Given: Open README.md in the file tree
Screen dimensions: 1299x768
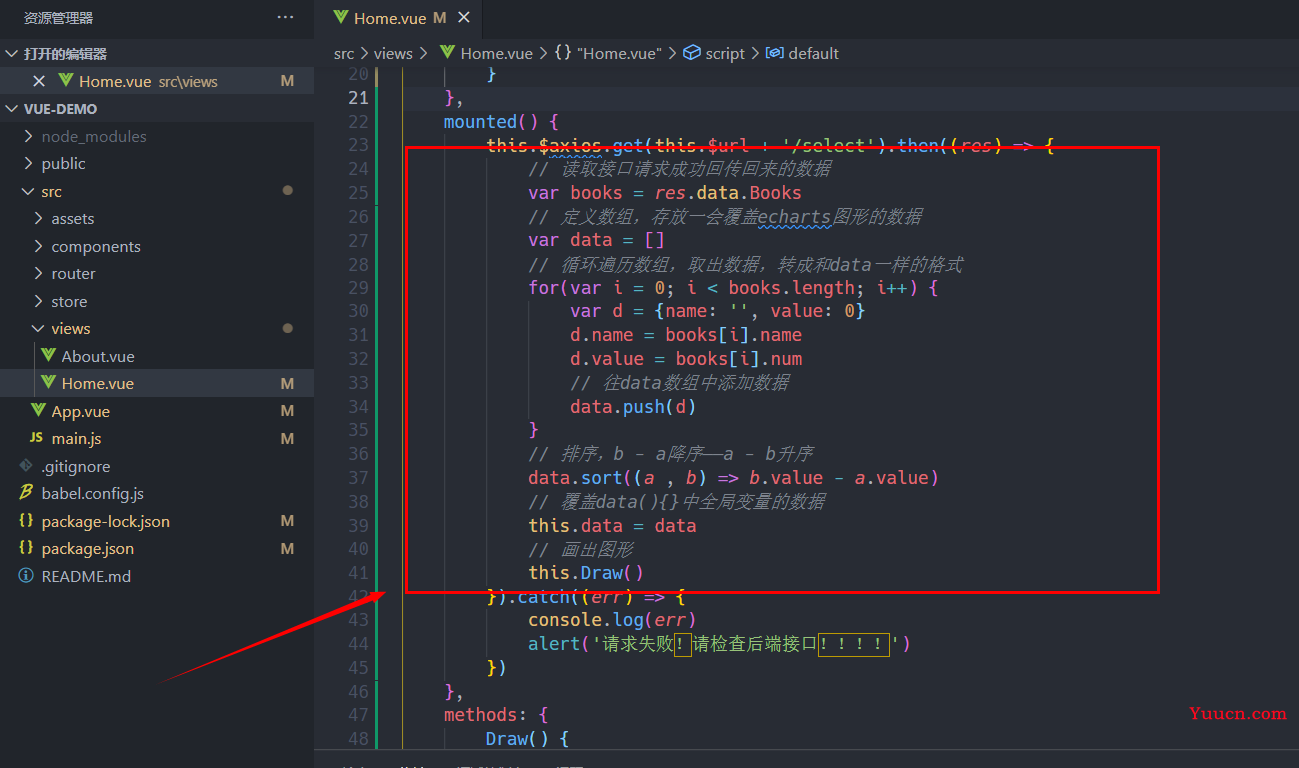Looking at the screenshot, I should coord(86,576).
